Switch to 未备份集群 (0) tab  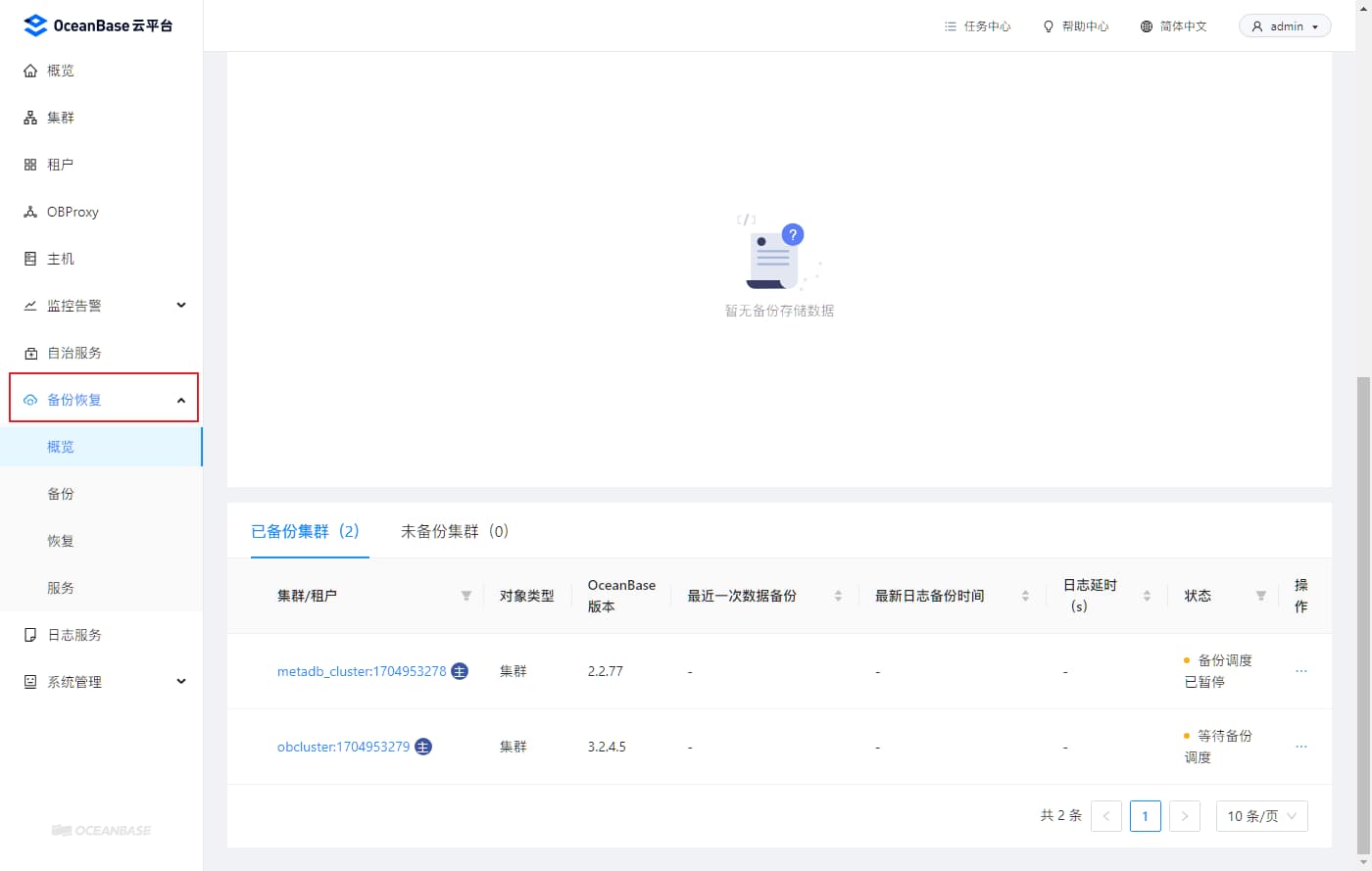(455, 531)
